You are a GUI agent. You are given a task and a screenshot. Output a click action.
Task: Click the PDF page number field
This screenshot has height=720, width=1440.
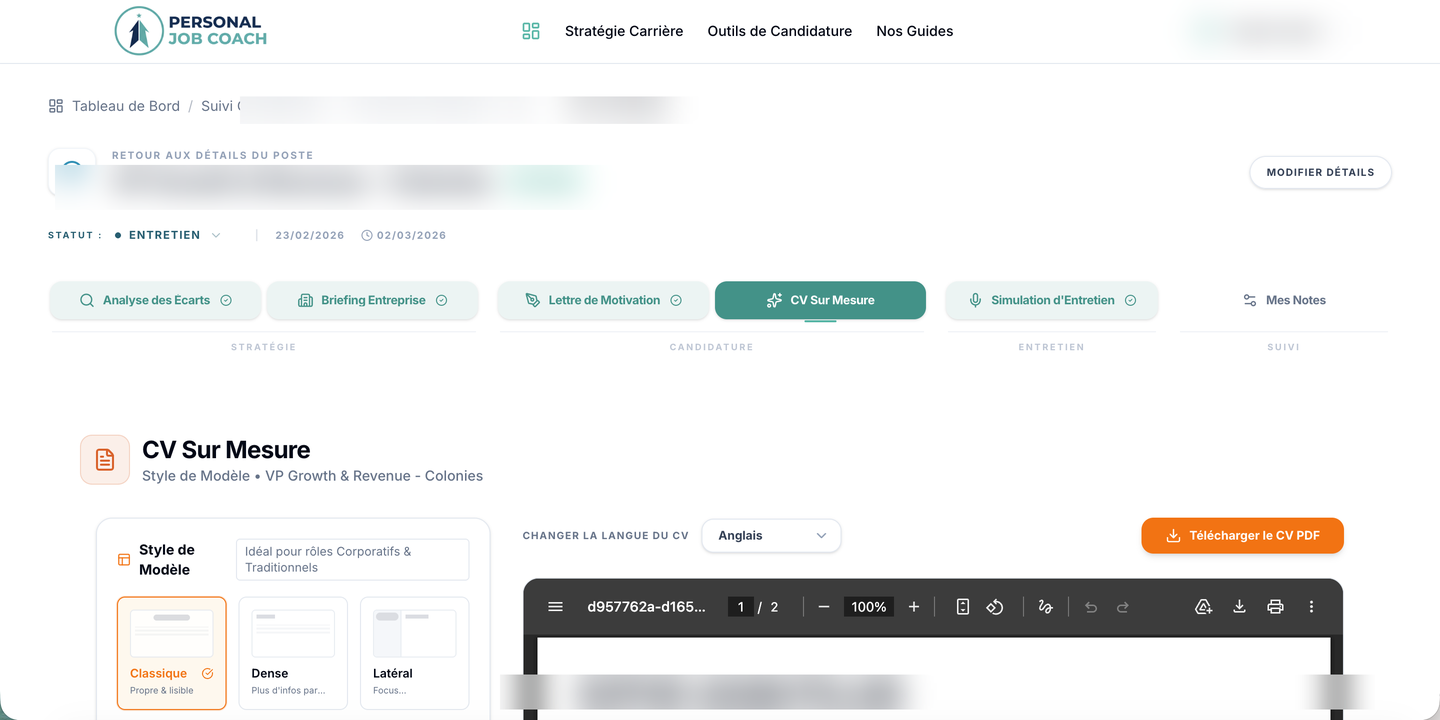point(740,607)
